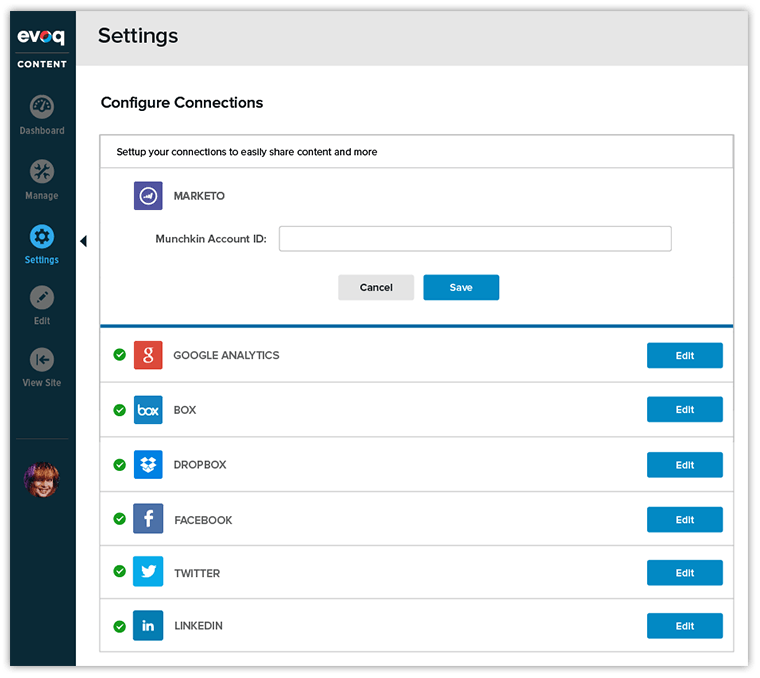The height and width of the screenshot is (678, 760).
Task: Click LinkedIn's green status checkmark
Action: 119,626
